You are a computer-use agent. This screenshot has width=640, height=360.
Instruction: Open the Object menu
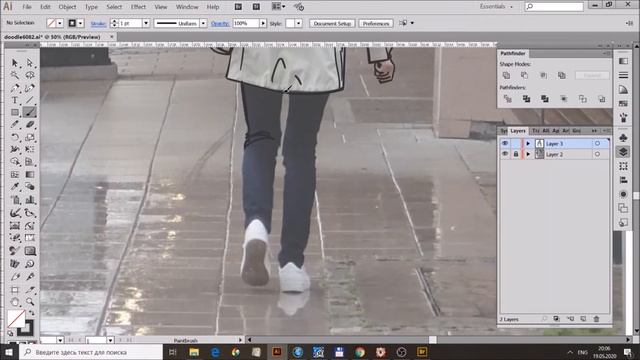(67, 7)
